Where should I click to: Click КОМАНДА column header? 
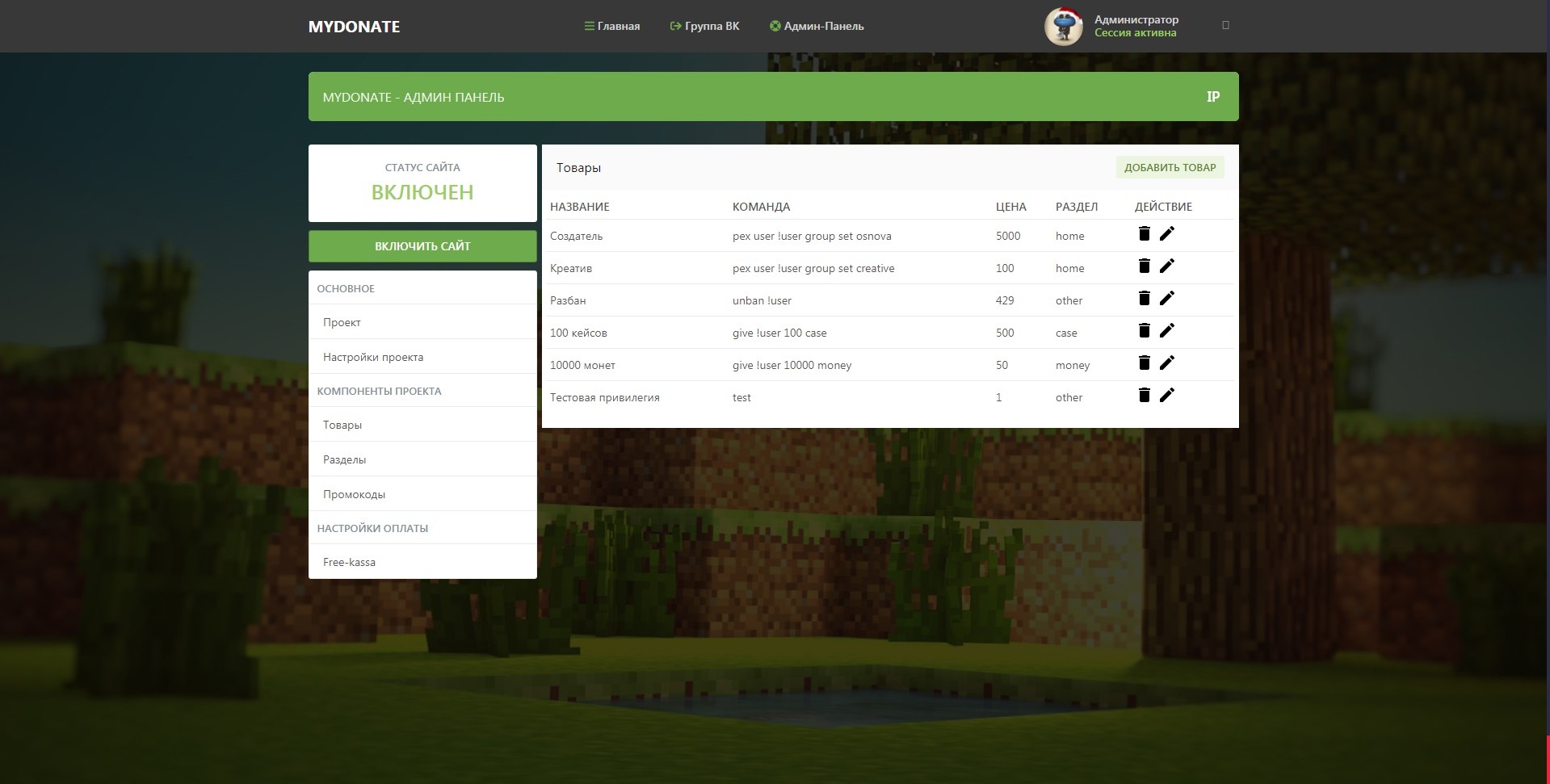pos(761,207)
